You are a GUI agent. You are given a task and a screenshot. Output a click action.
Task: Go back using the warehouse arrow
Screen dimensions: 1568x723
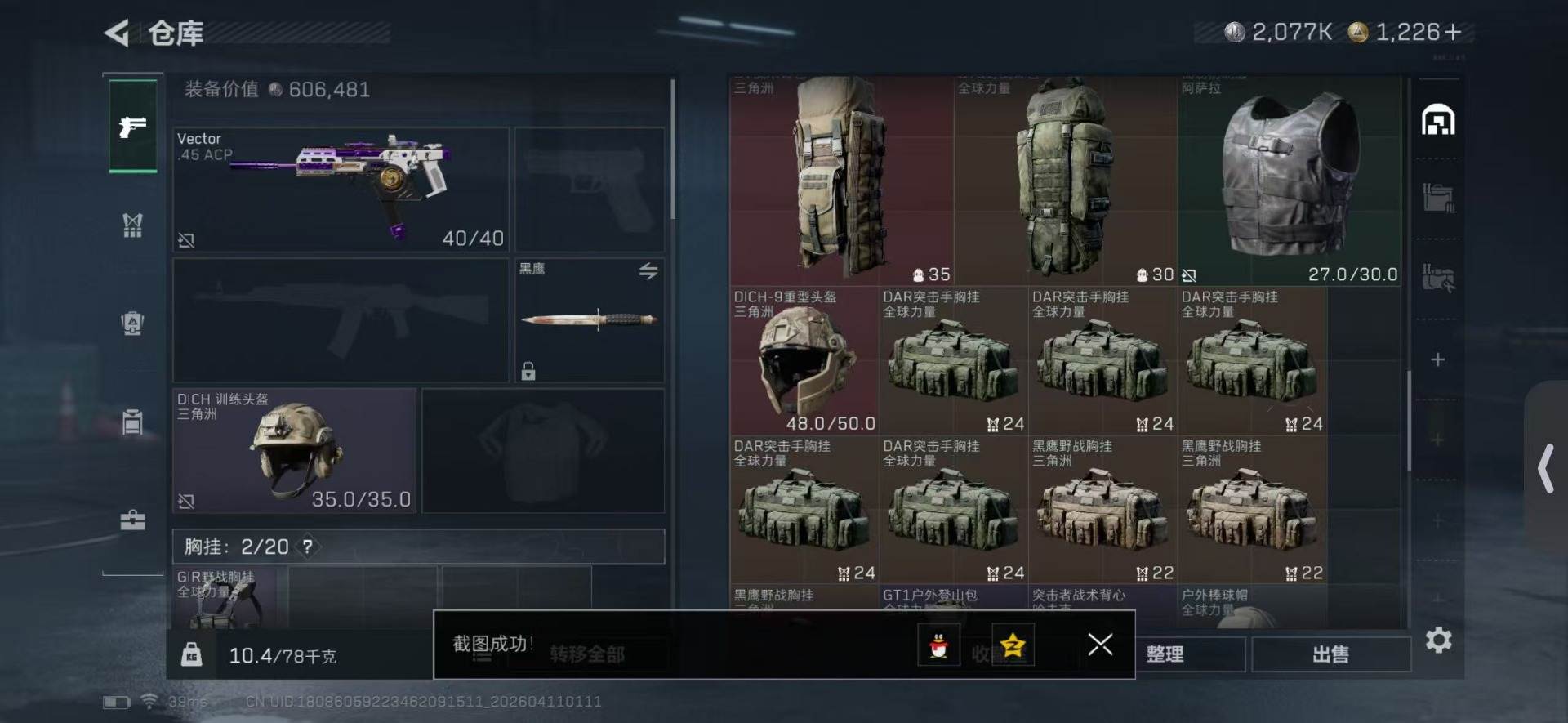tap(117, 33)
